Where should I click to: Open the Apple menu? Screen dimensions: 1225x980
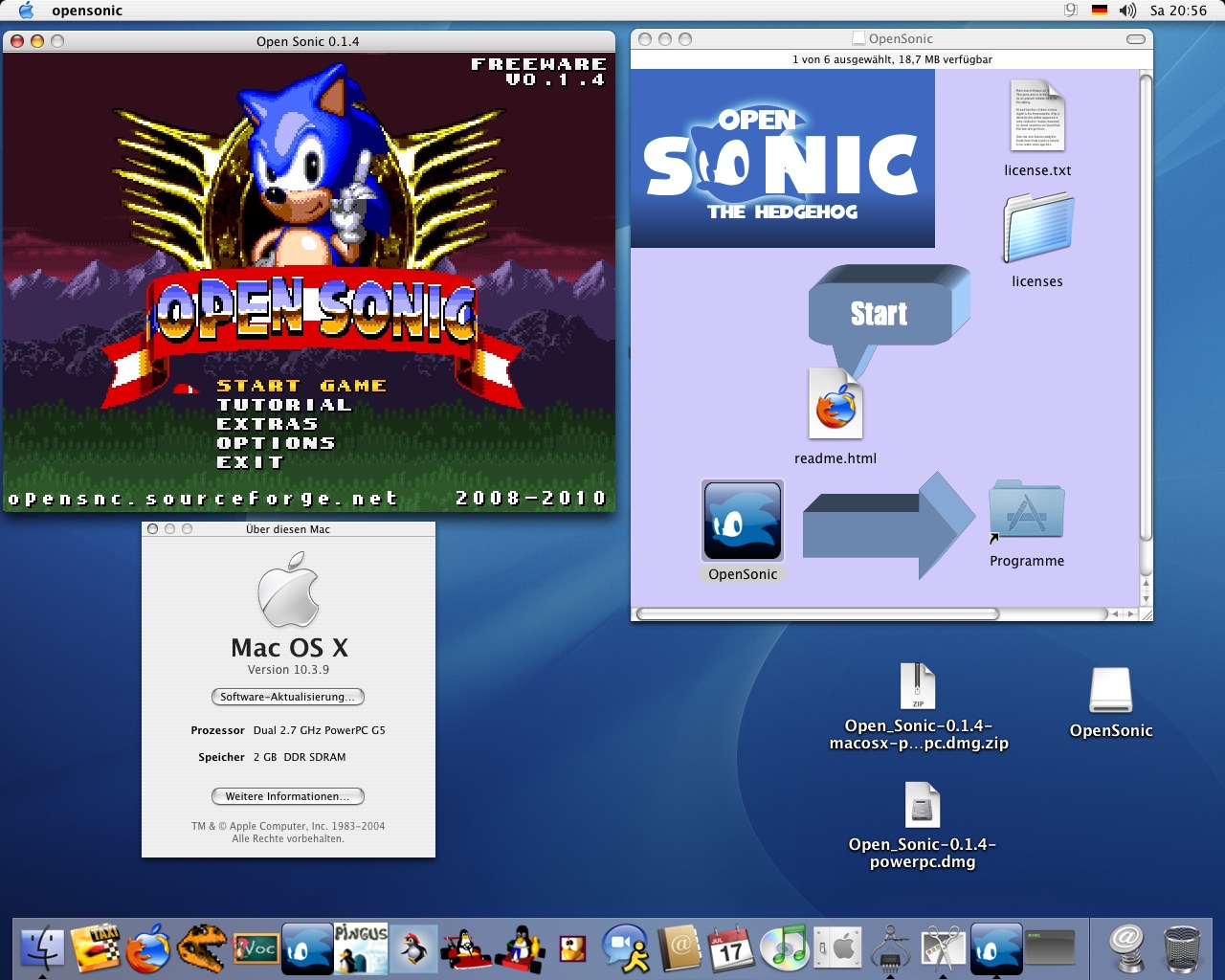(26, 11)
